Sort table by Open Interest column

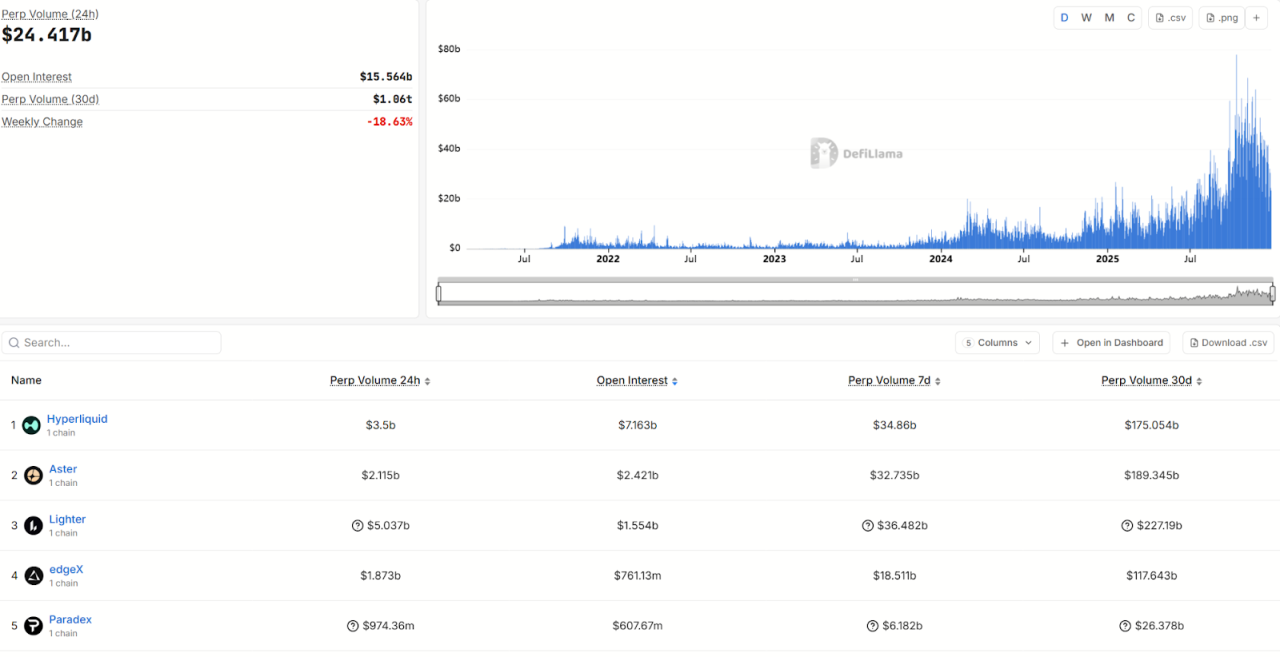pyautogui.click(x=636, y=381)
